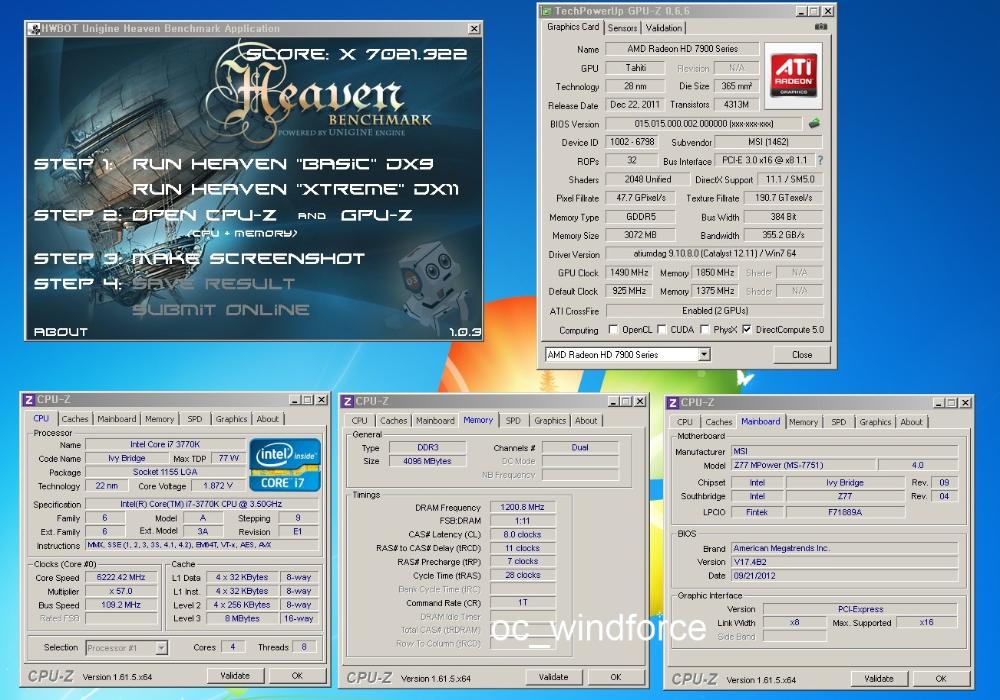Click the Z77 MPower (MS-7751) model field

[x=803, y=465]
